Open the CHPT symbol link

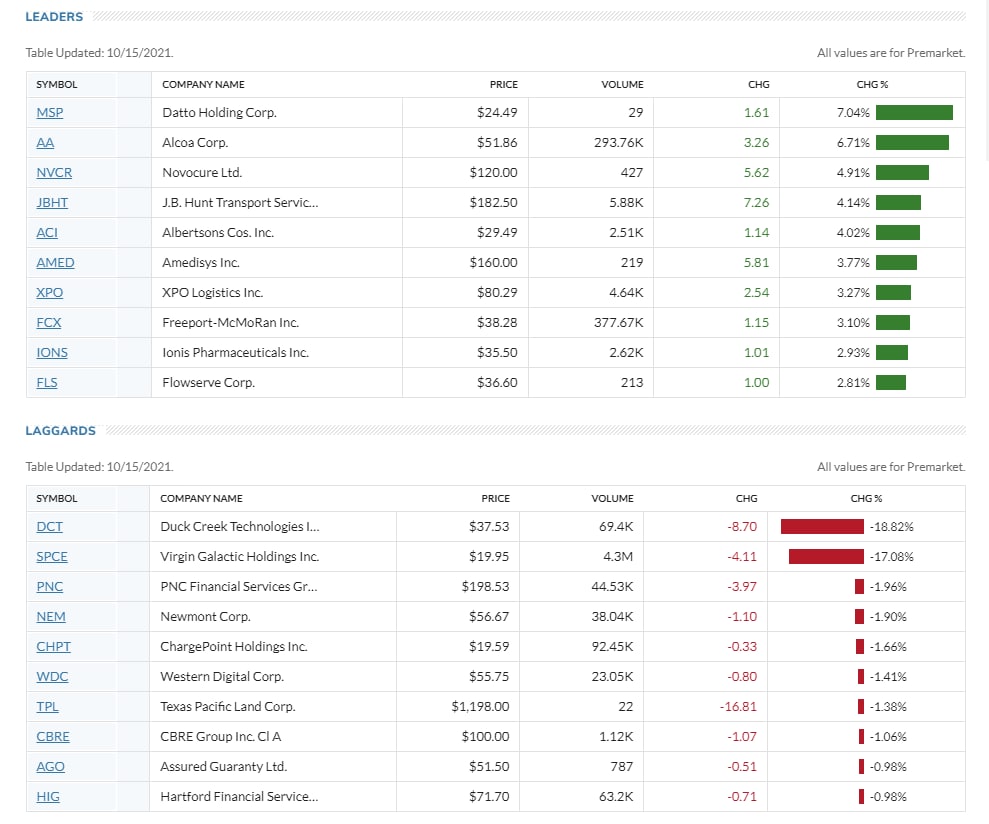pos(54,646)
